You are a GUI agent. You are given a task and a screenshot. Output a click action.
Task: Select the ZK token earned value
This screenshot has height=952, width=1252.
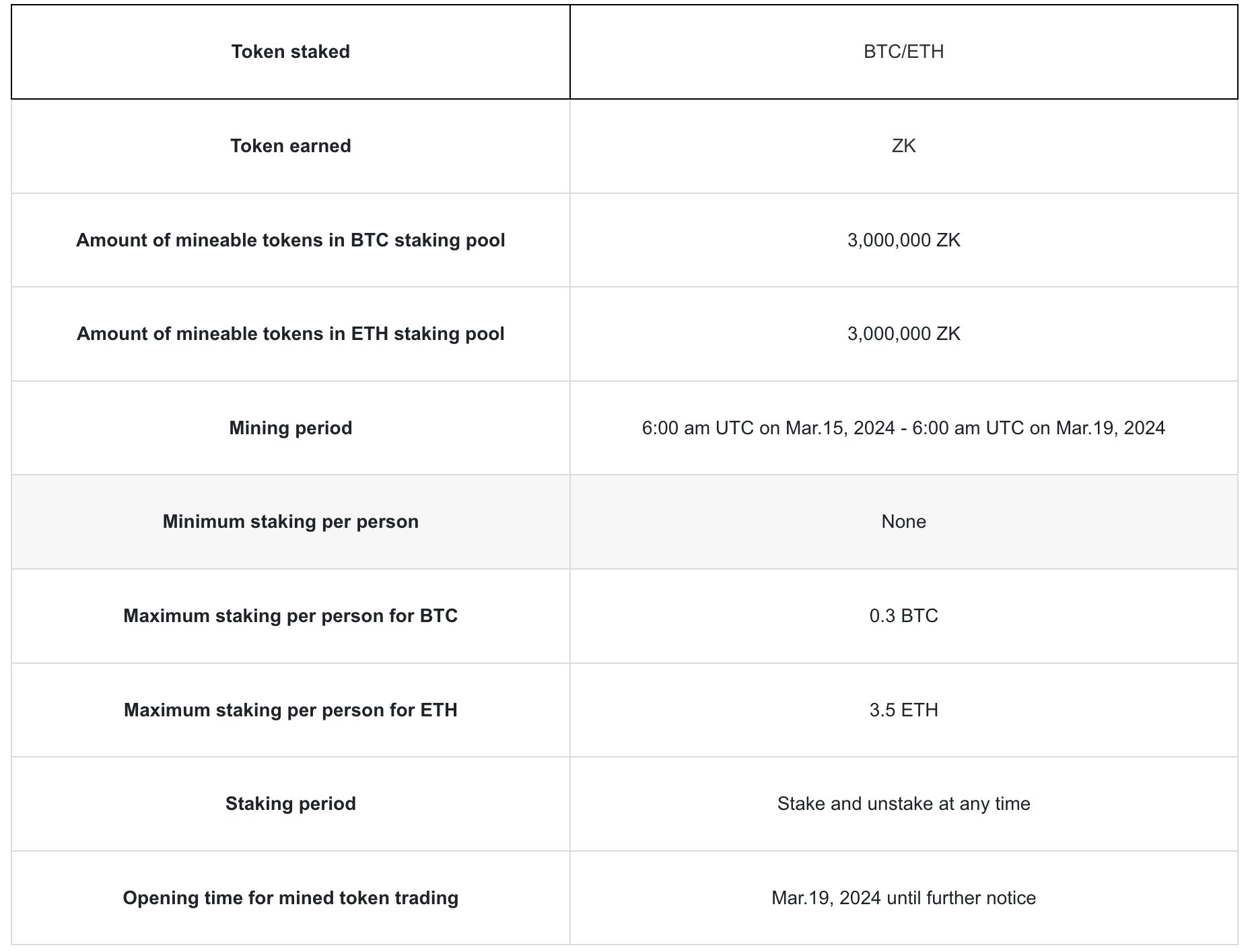(x=903, y=146)
